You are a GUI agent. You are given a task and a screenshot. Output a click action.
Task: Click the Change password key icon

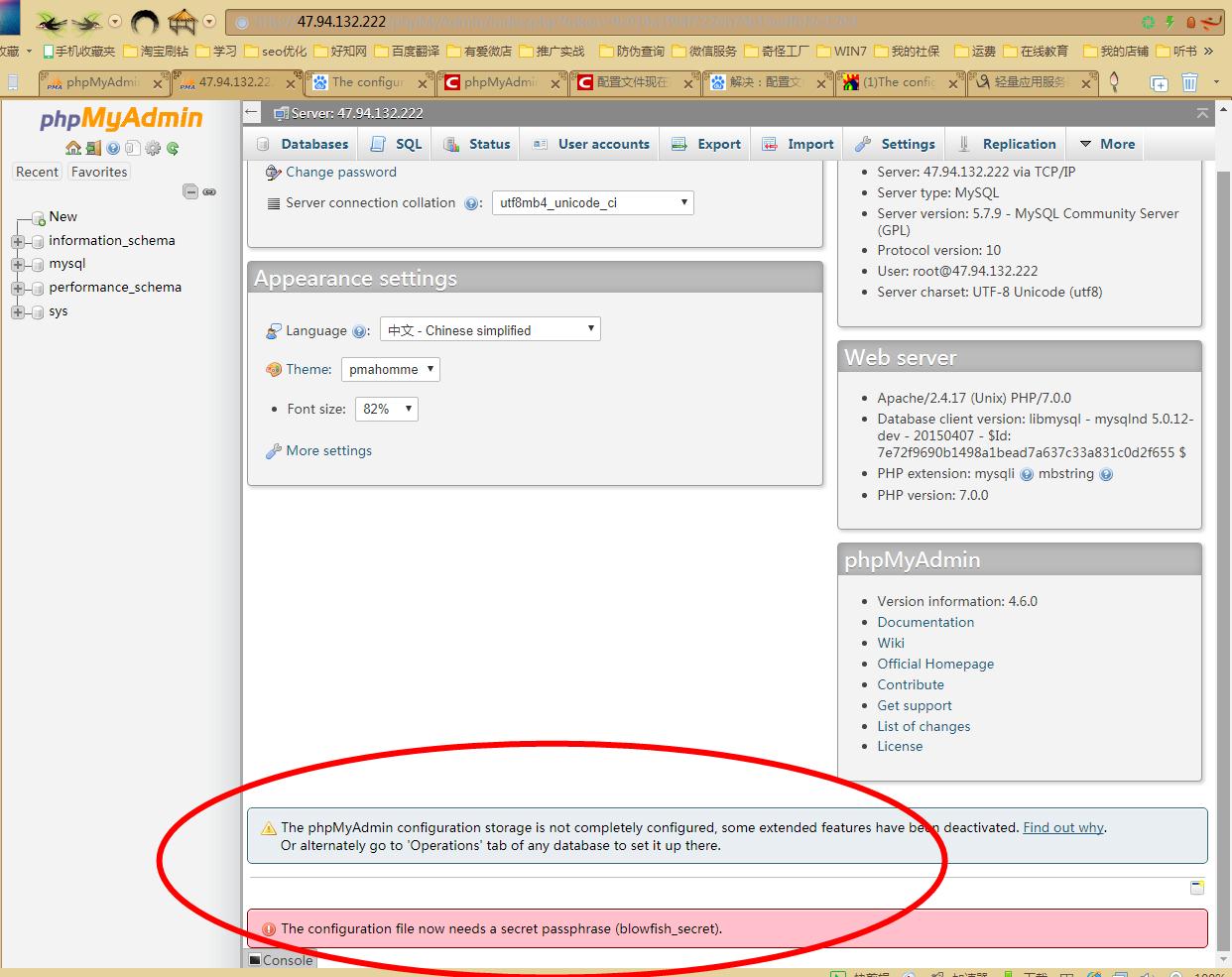tap(274, 173)
